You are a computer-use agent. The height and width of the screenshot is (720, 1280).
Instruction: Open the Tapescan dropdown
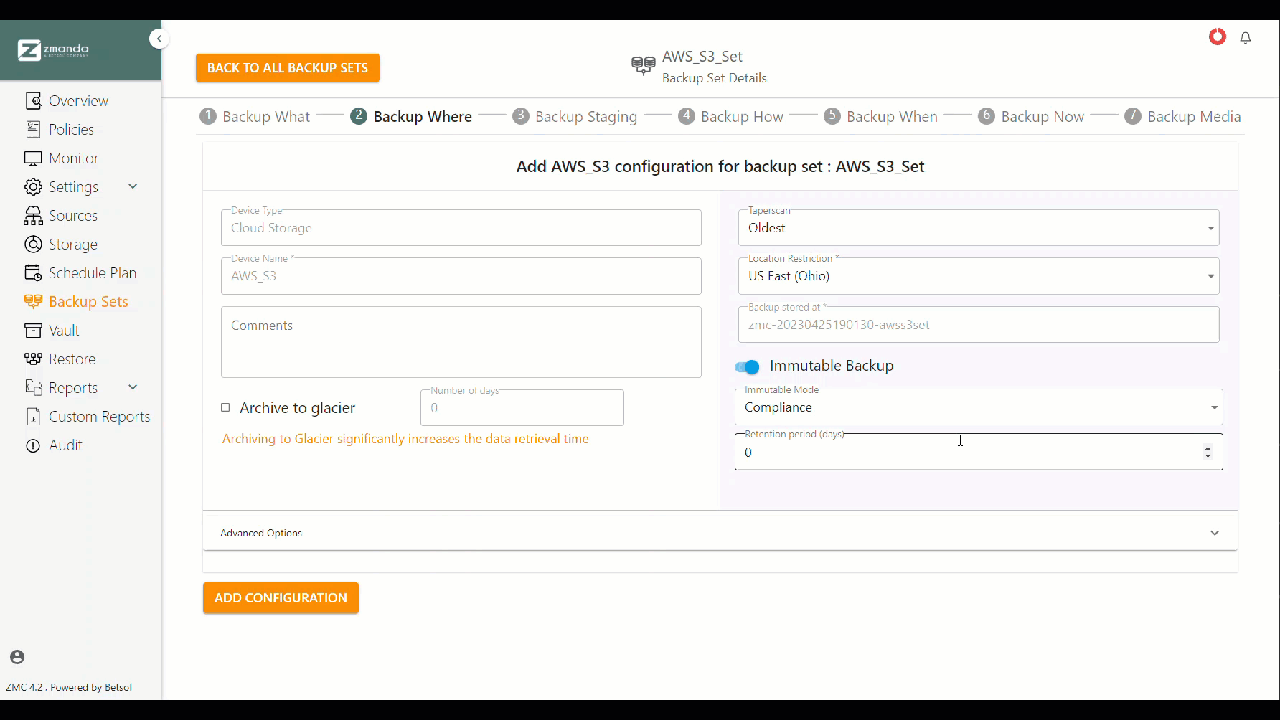point(978,228)
